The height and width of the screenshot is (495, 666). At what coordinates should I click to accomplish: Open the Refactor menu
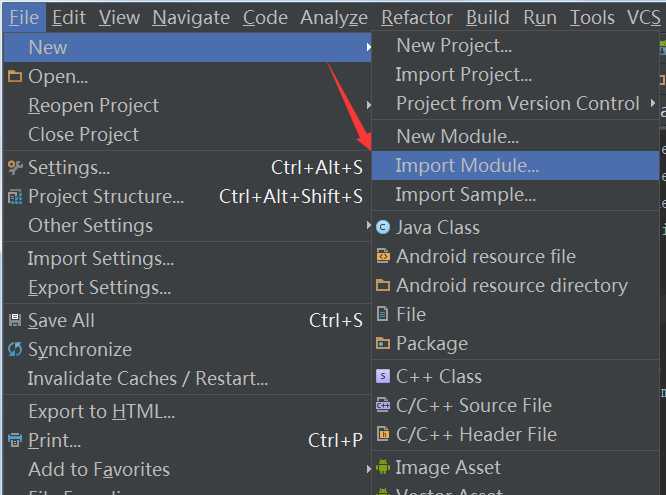click(415, 17)
